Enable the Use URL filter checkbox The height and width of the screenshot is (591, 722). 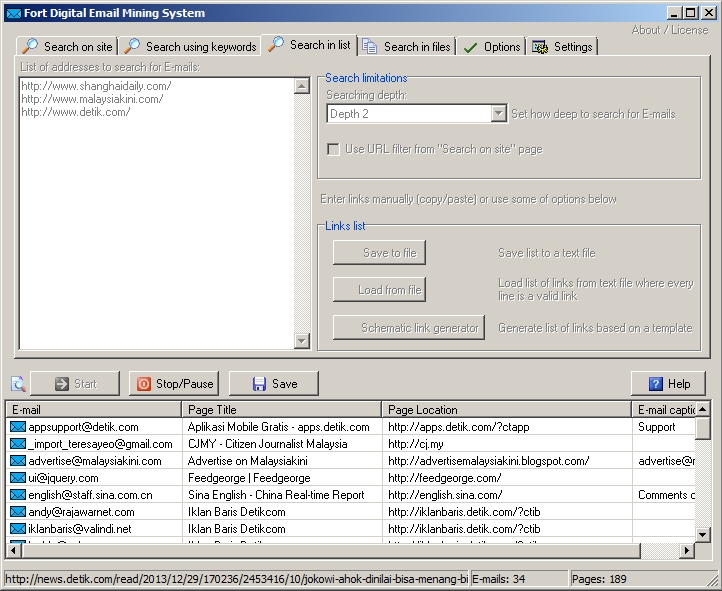coord(334,150)
